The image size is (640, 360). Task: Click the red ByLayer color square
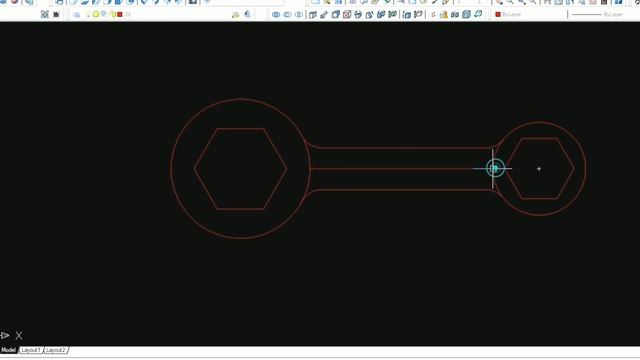(x=498, y=15)
